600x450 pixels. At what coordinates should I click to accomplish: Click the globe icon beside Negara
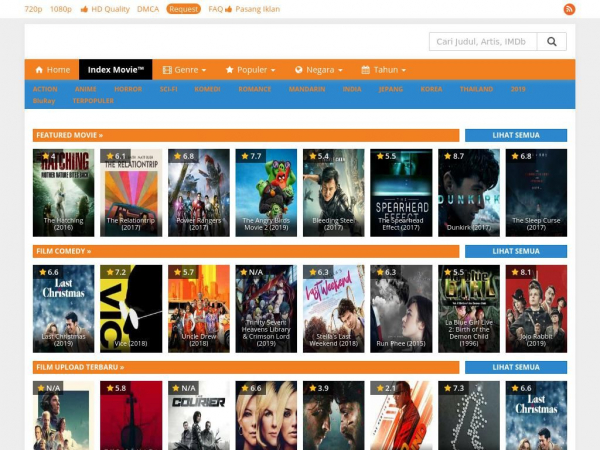pyautogui.click(x=299, y=70)
